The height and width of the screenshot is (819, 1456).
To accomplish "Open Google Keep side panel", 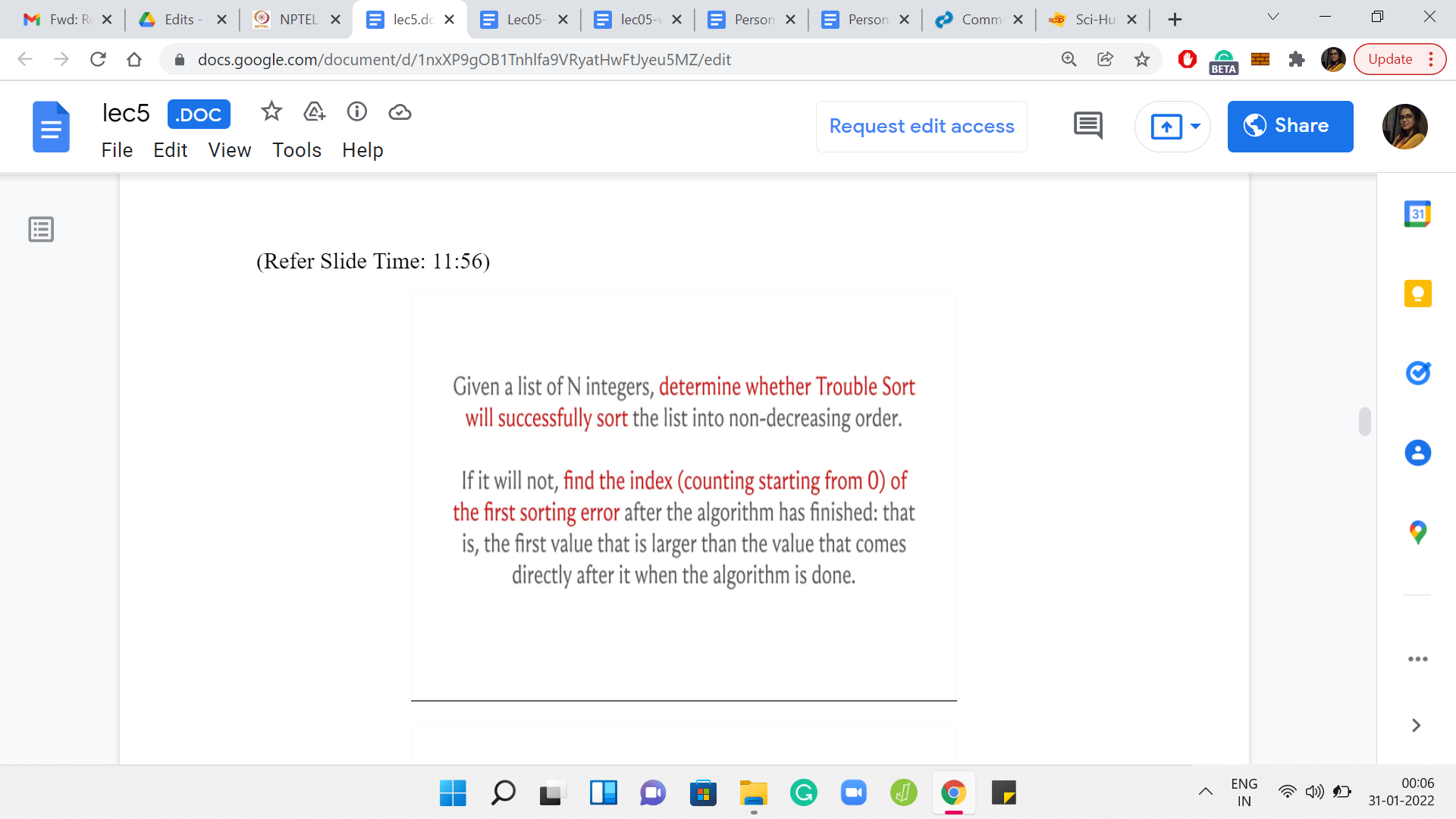I will (1417, 293).
